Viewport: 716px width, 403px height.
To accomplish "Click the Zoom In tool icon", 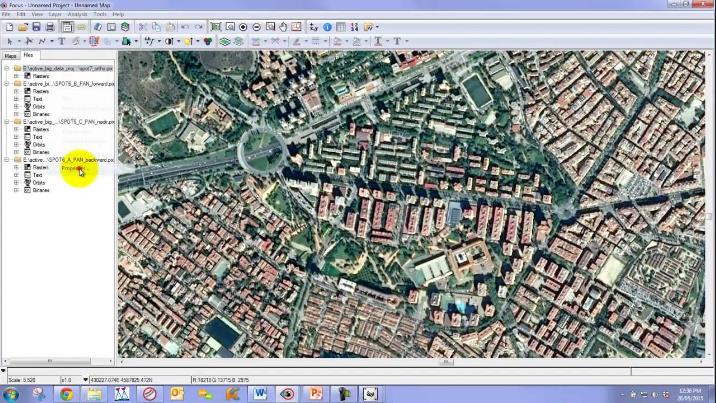I will (243, 27).
